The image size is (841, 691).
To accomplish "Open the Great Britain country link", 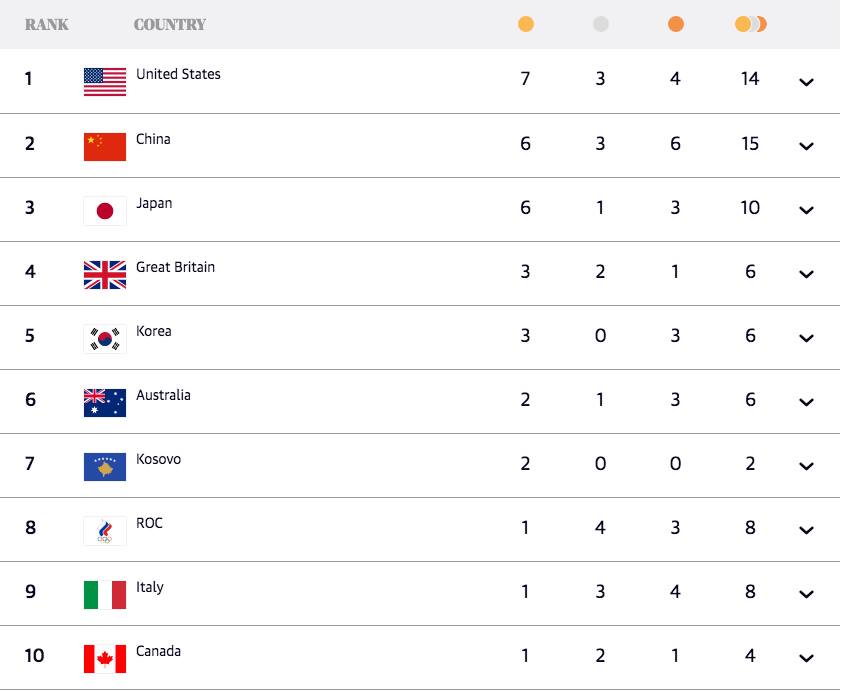I will [175, 267].
